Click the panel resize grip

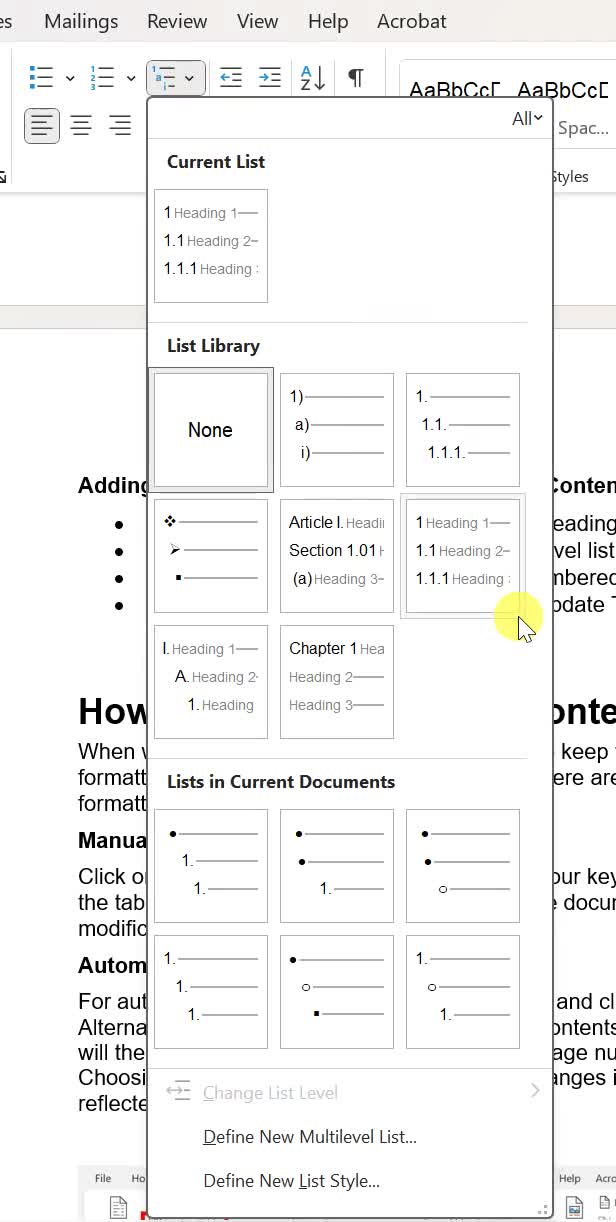click(544, 1210)
